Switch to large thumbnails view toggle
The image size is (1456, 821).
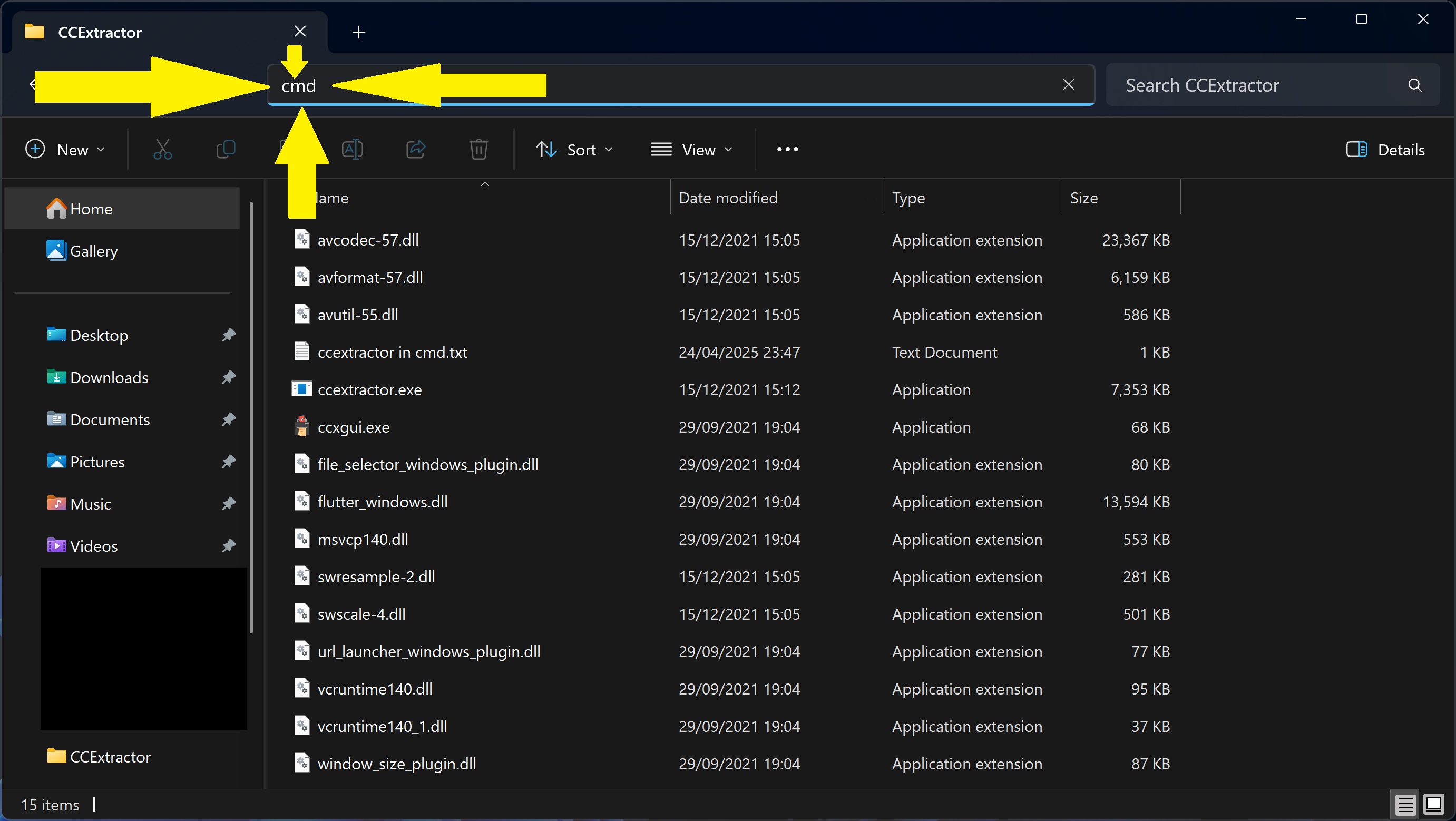pos(1433,804)
